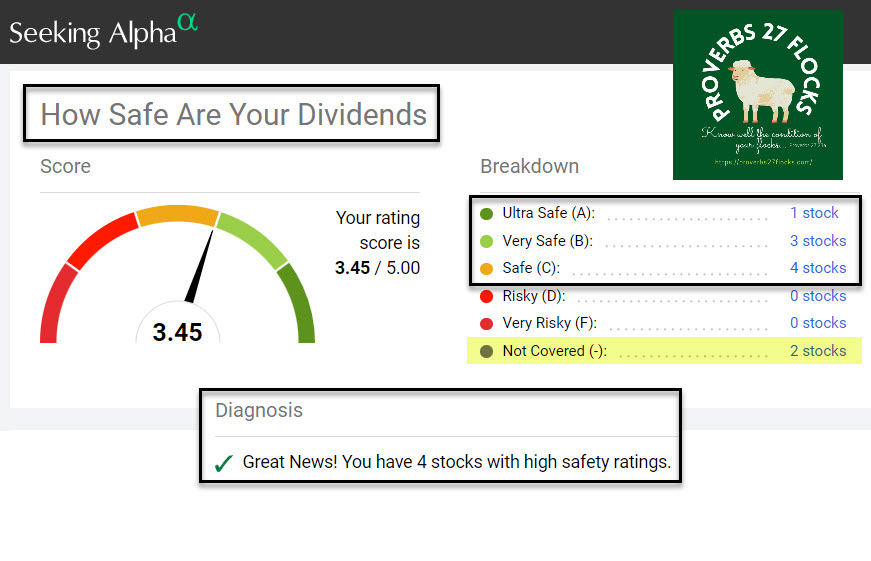871x561 pixels.
Task: Open the 4 stocks Safe link
Action: click(x=818, y=268)
